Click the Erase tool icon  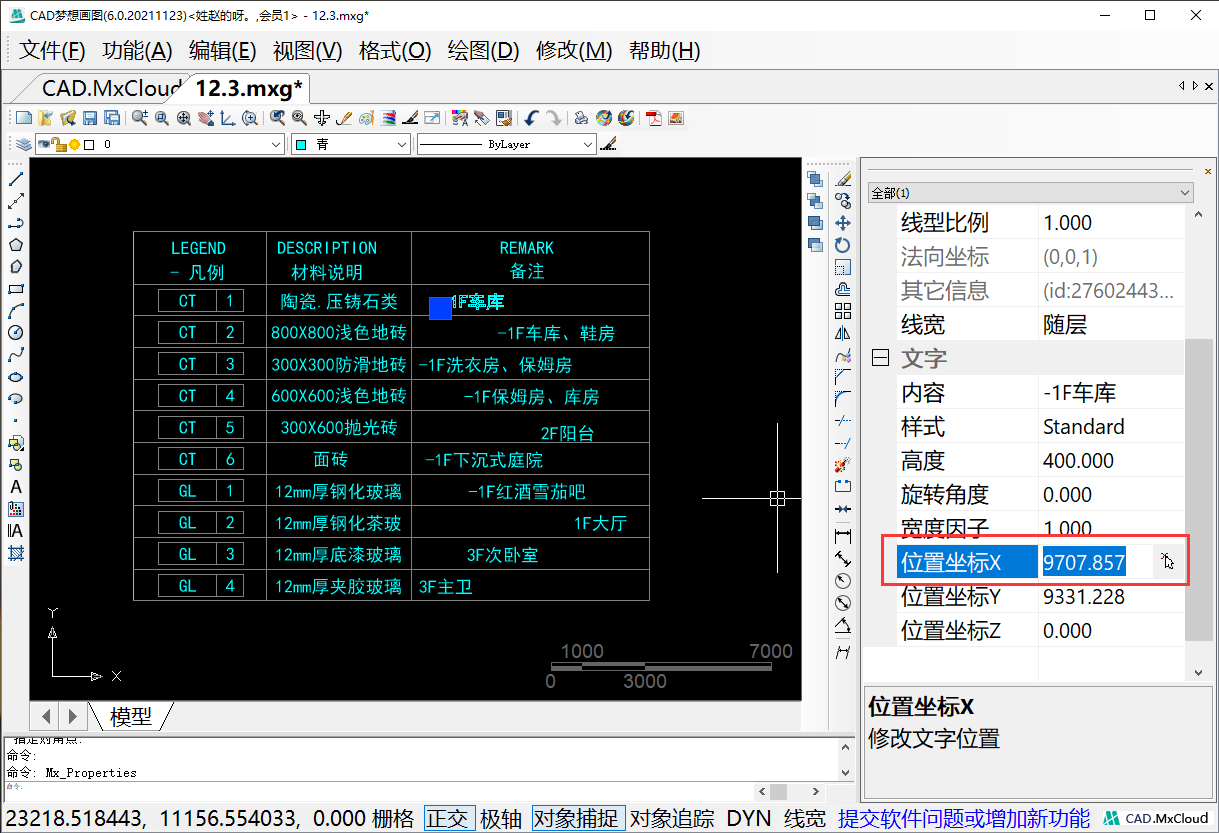[843, 179]
